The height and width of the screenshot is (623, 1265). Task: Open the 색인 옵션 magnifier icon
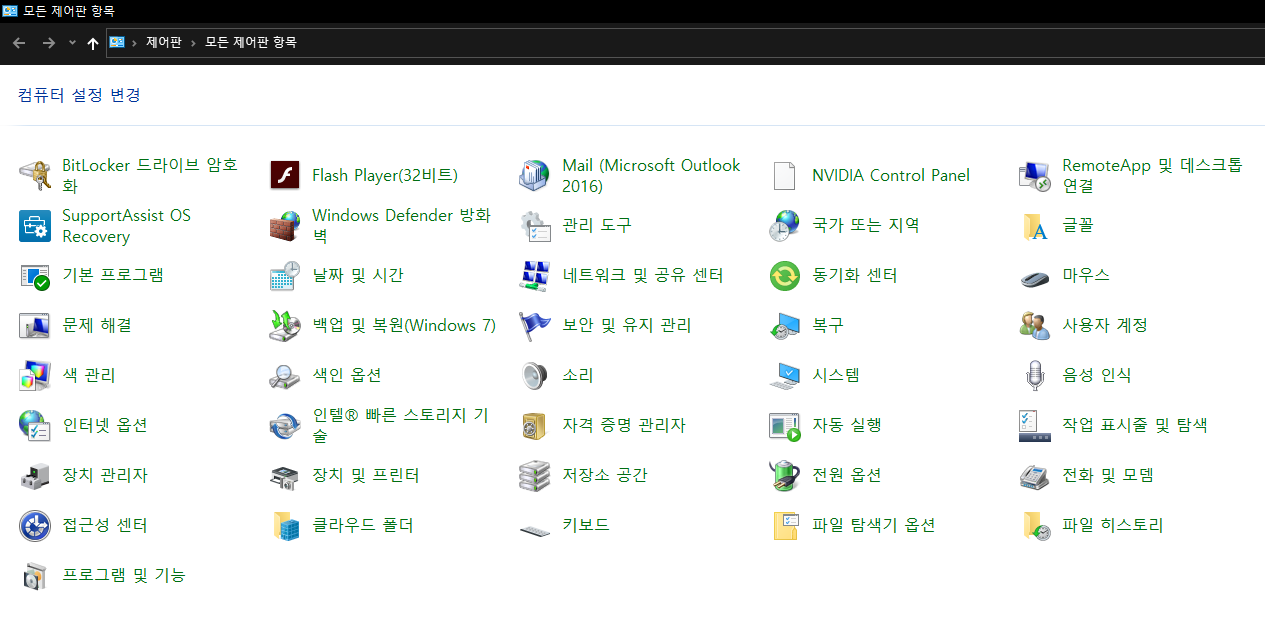285,376
